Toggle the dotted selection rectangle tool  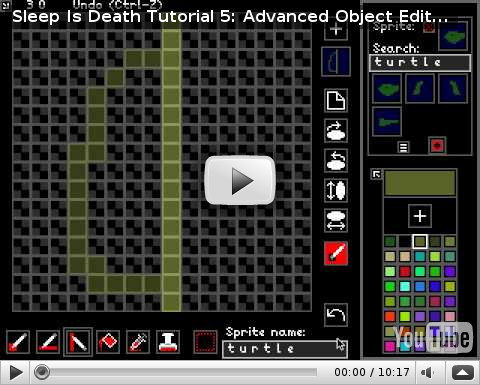coord(205,342)
